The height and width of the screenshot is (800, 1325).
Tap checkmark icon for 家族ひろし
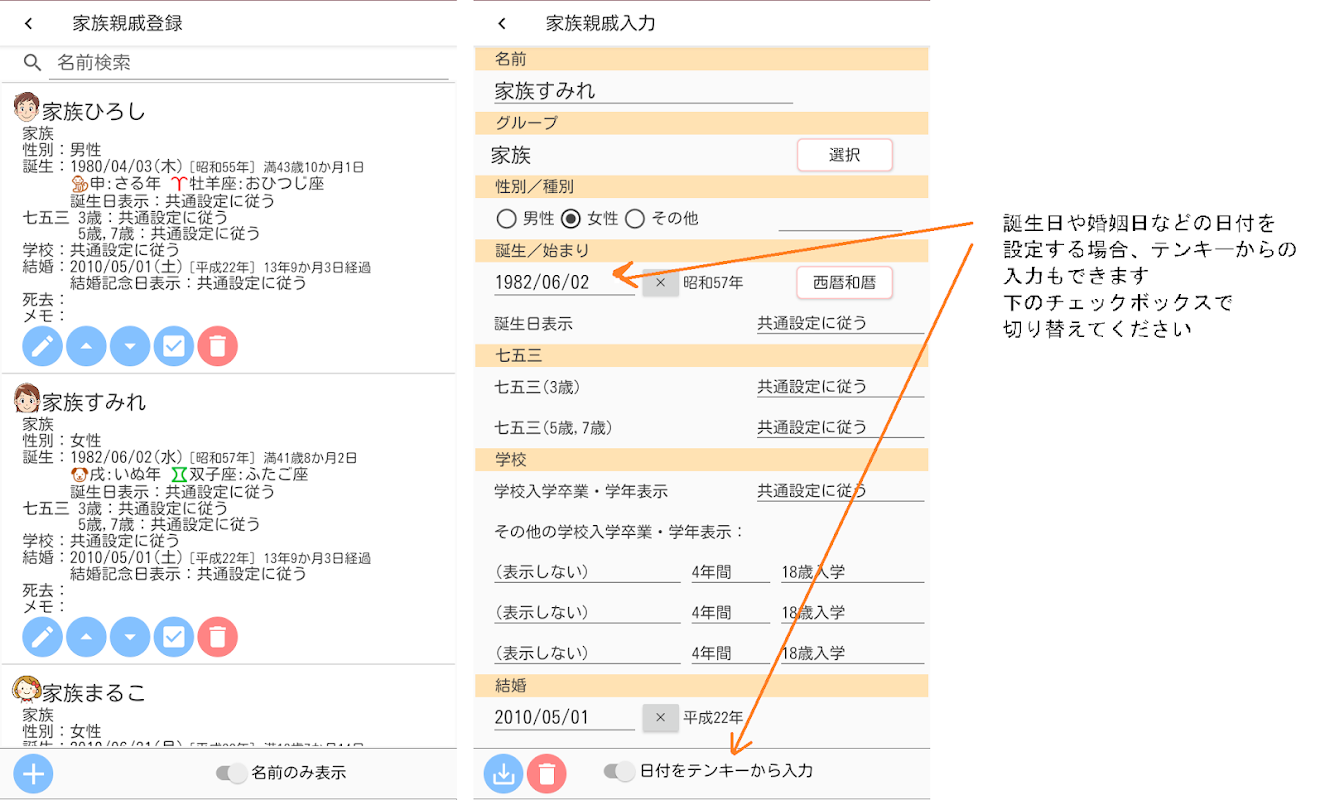coord(174,347)
